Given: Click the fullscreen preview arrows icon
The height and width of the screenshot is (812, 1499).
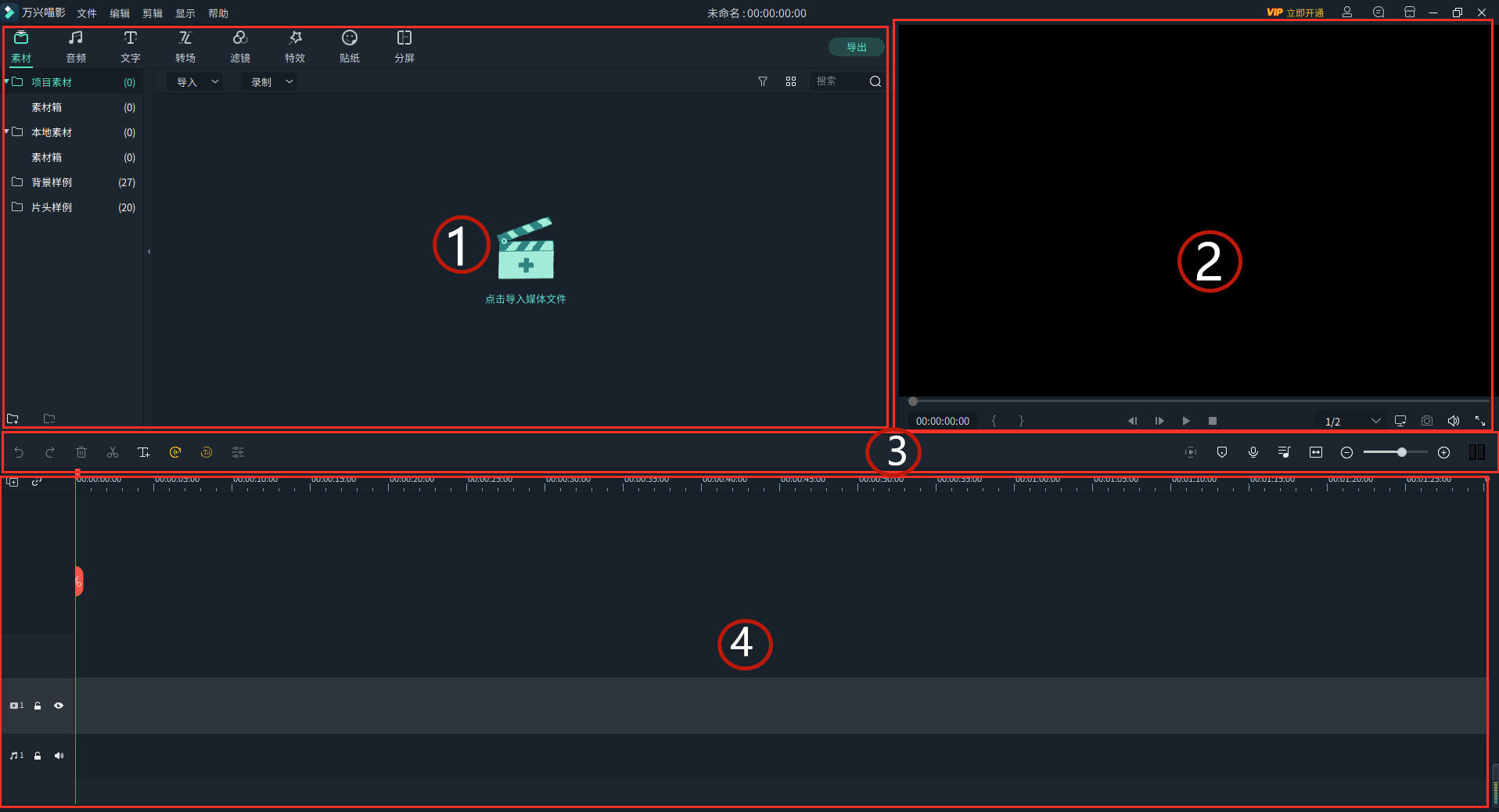Looking at the screenshot, I should [x=1480, y=421].
